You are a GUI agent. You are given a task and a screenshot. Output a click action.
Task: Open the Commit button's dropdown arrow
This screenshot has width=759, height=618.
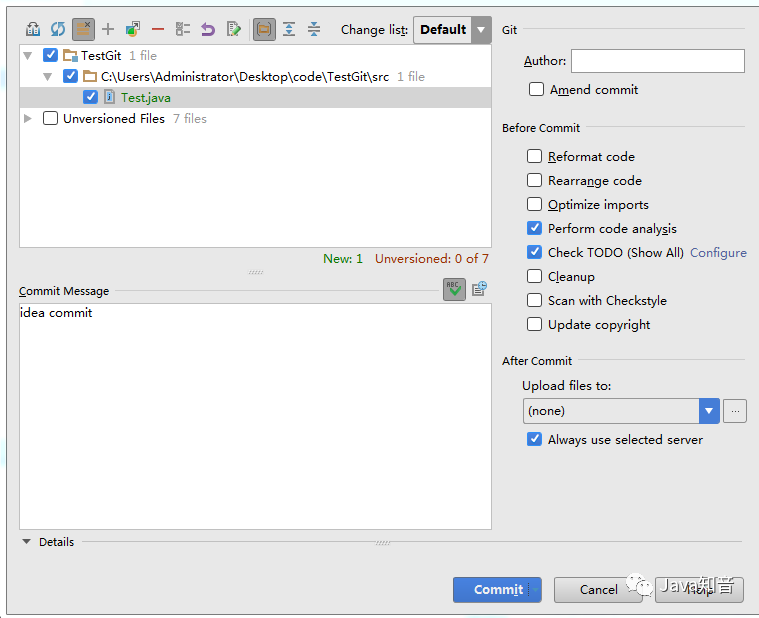[536, 589]
